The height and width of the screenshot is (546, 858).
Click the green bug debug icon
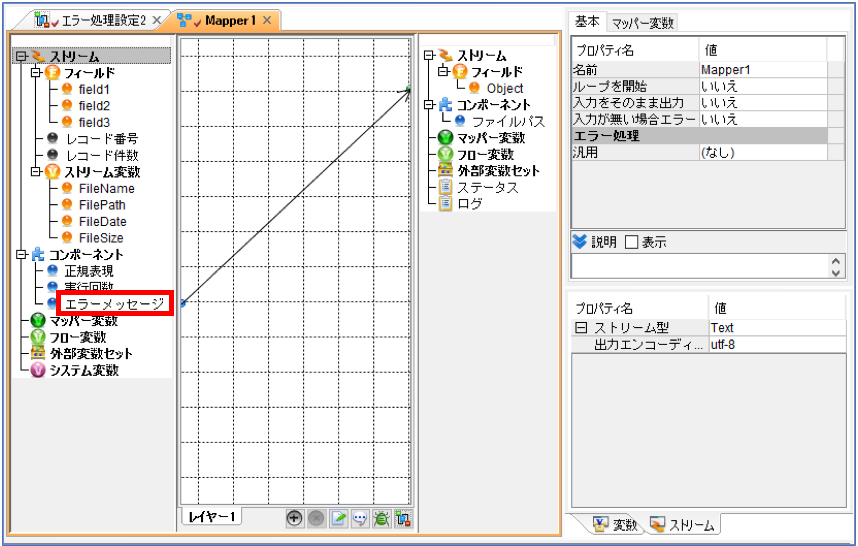[381, 518]
